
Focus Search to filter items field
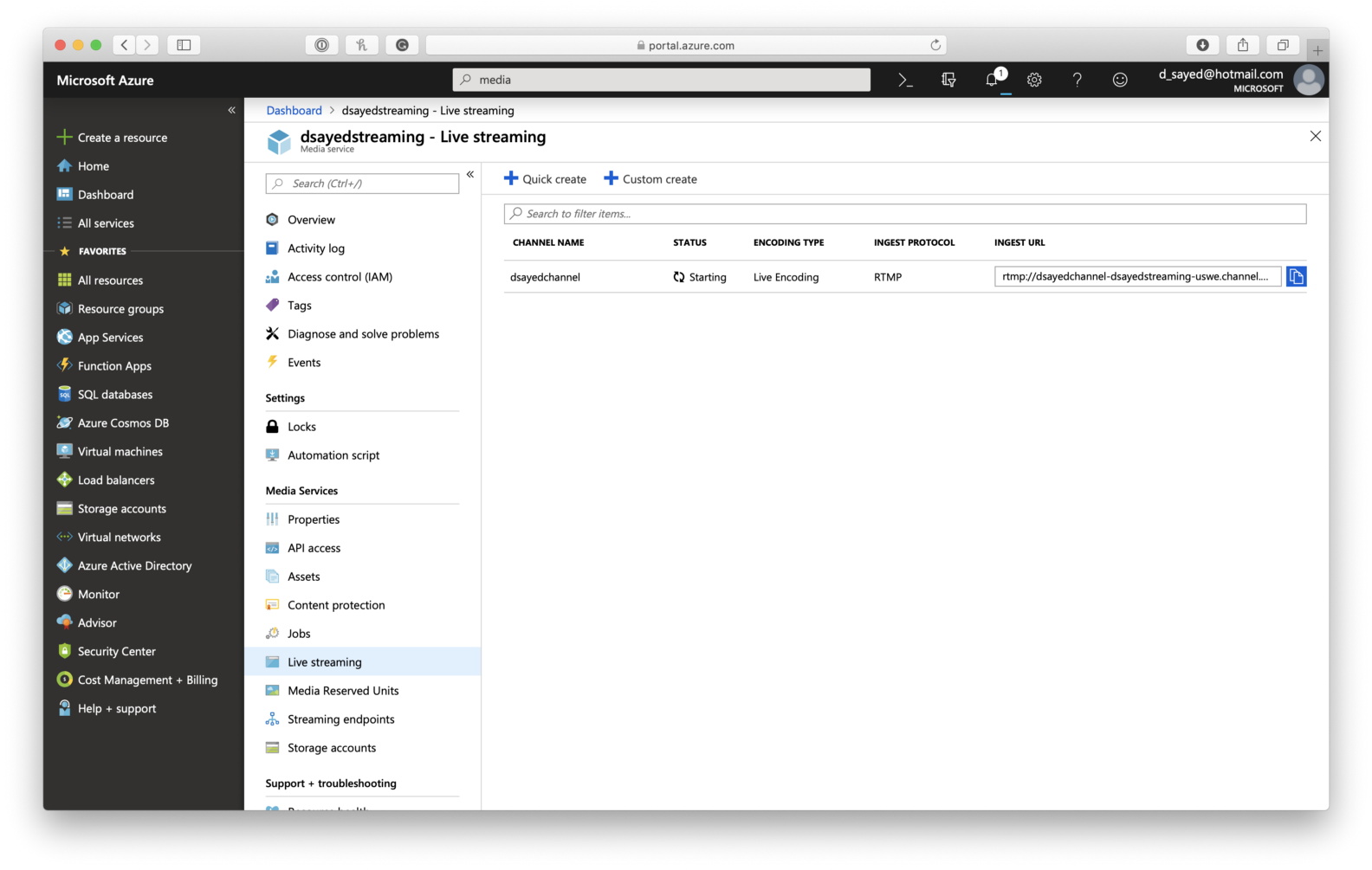pos(905,214)
